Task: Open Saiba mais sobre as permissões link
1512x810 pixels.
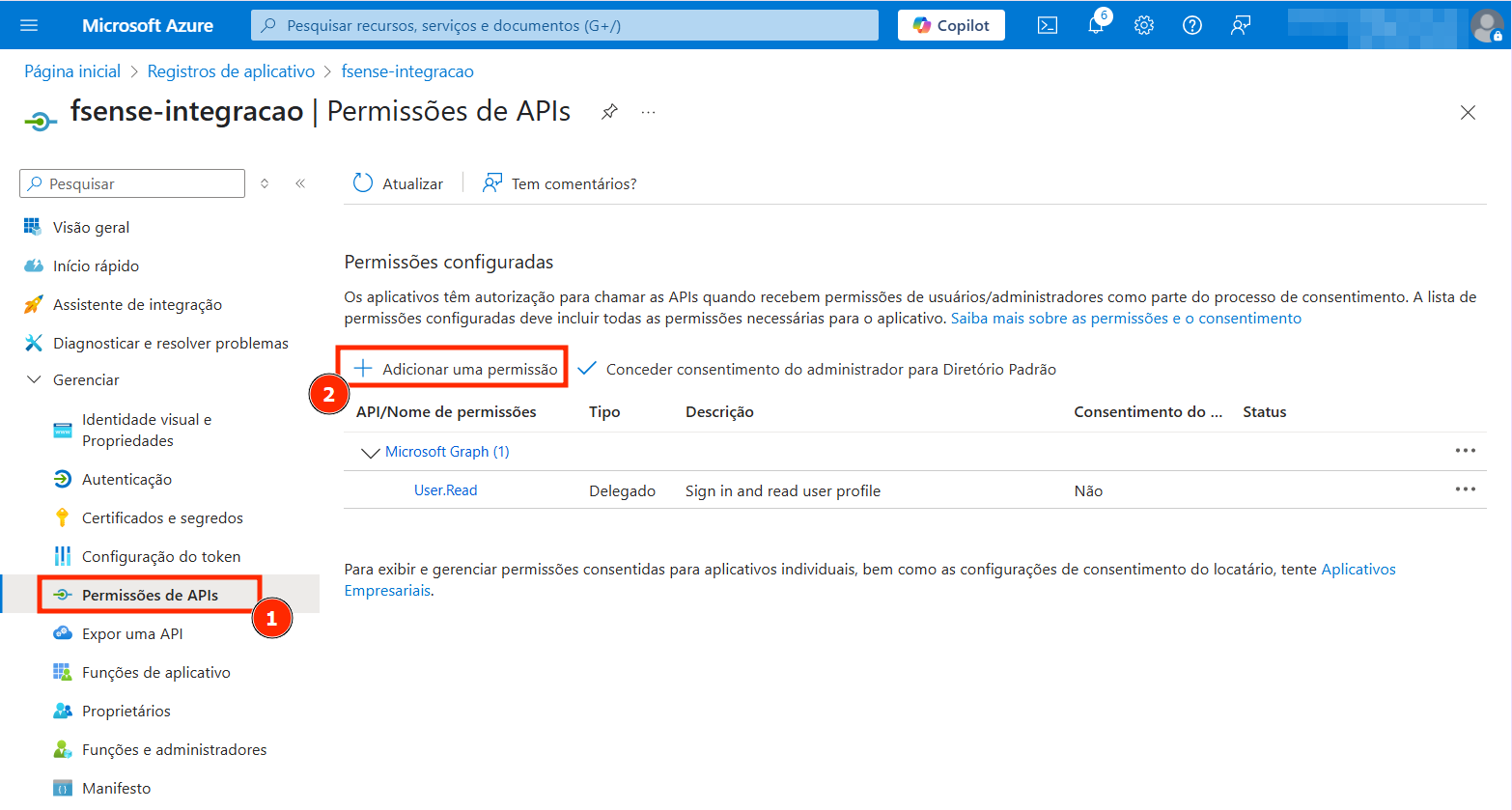Action: [x=1126, y=319]
